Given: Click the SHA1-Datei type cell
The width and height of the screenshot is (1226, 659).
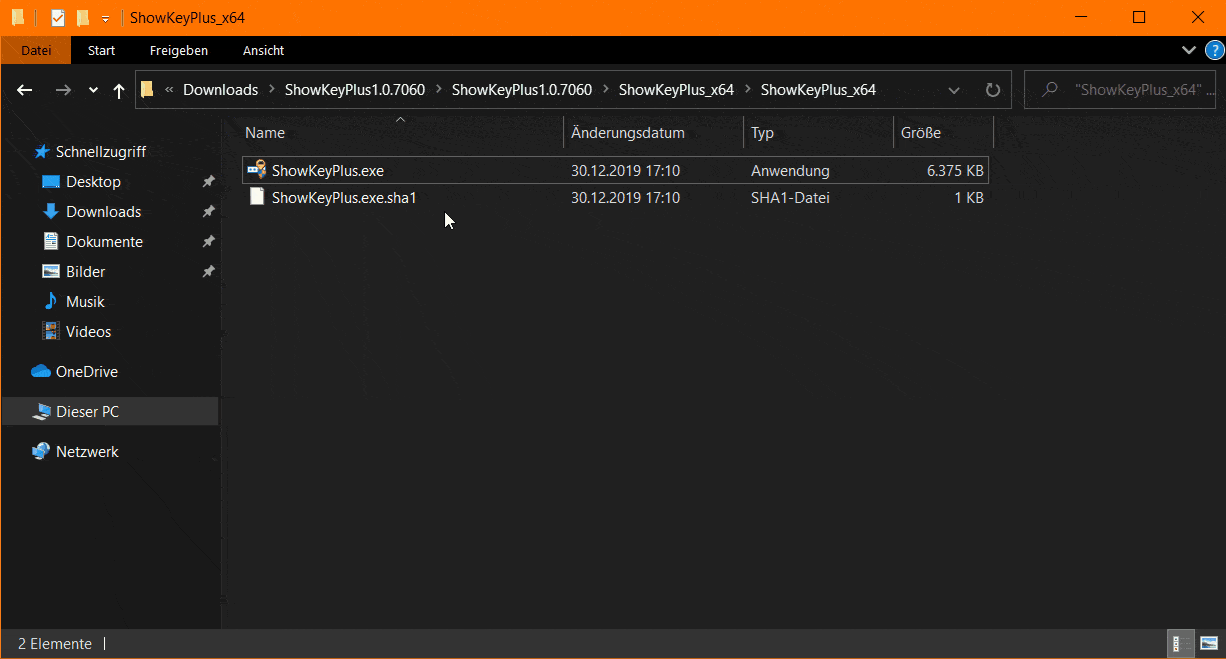Looking at the screenshot, I should click(790, 198).
